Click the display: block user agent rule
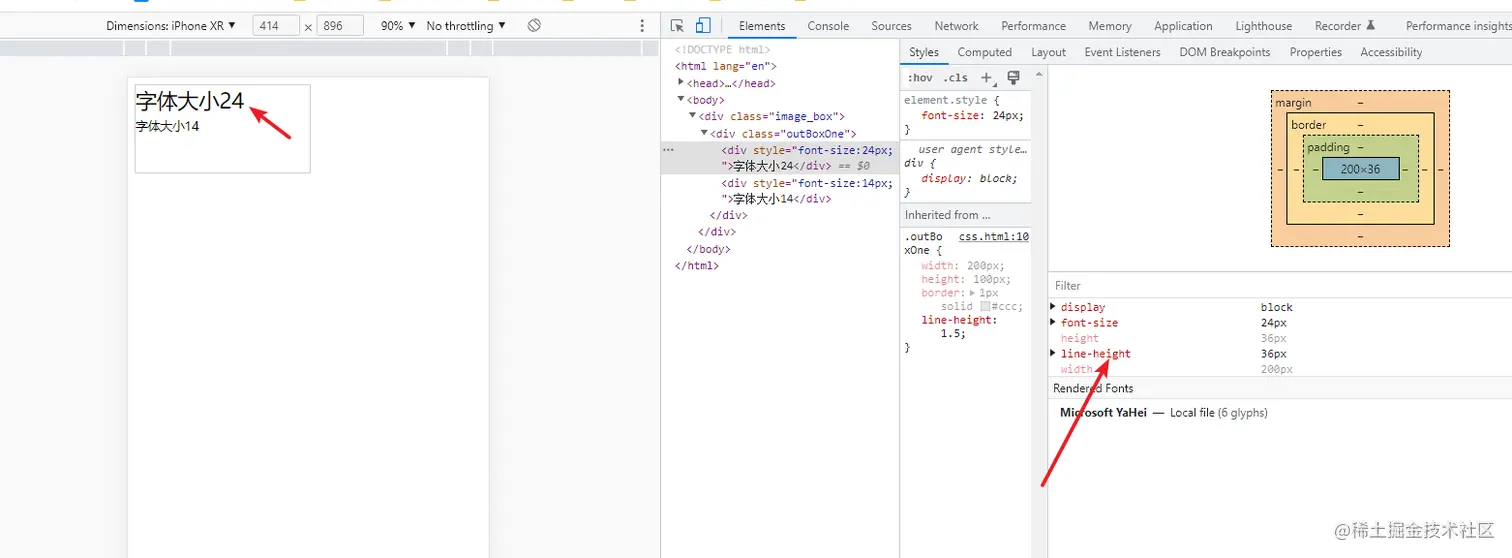 tap(969, 178)
